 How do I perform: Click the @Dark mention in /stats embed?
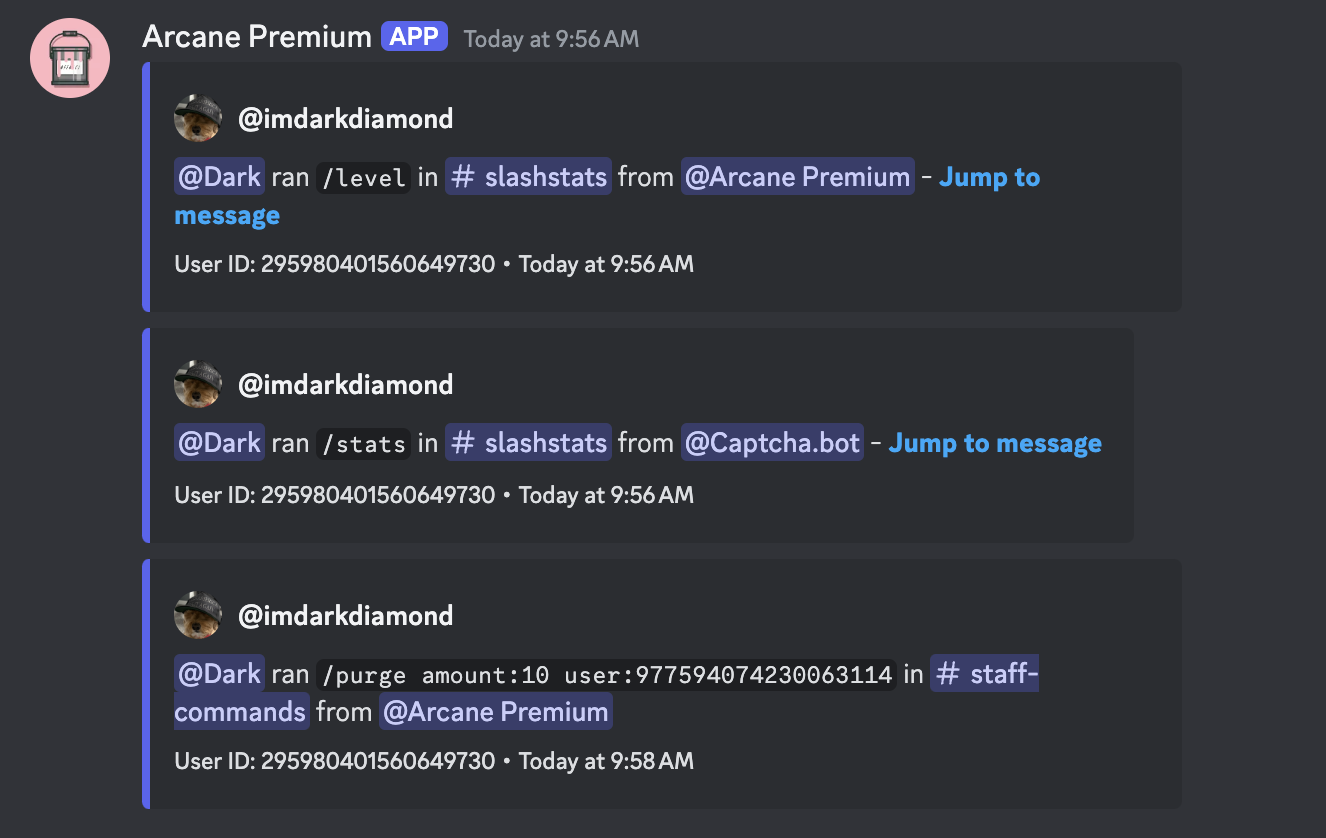(220, 443)
